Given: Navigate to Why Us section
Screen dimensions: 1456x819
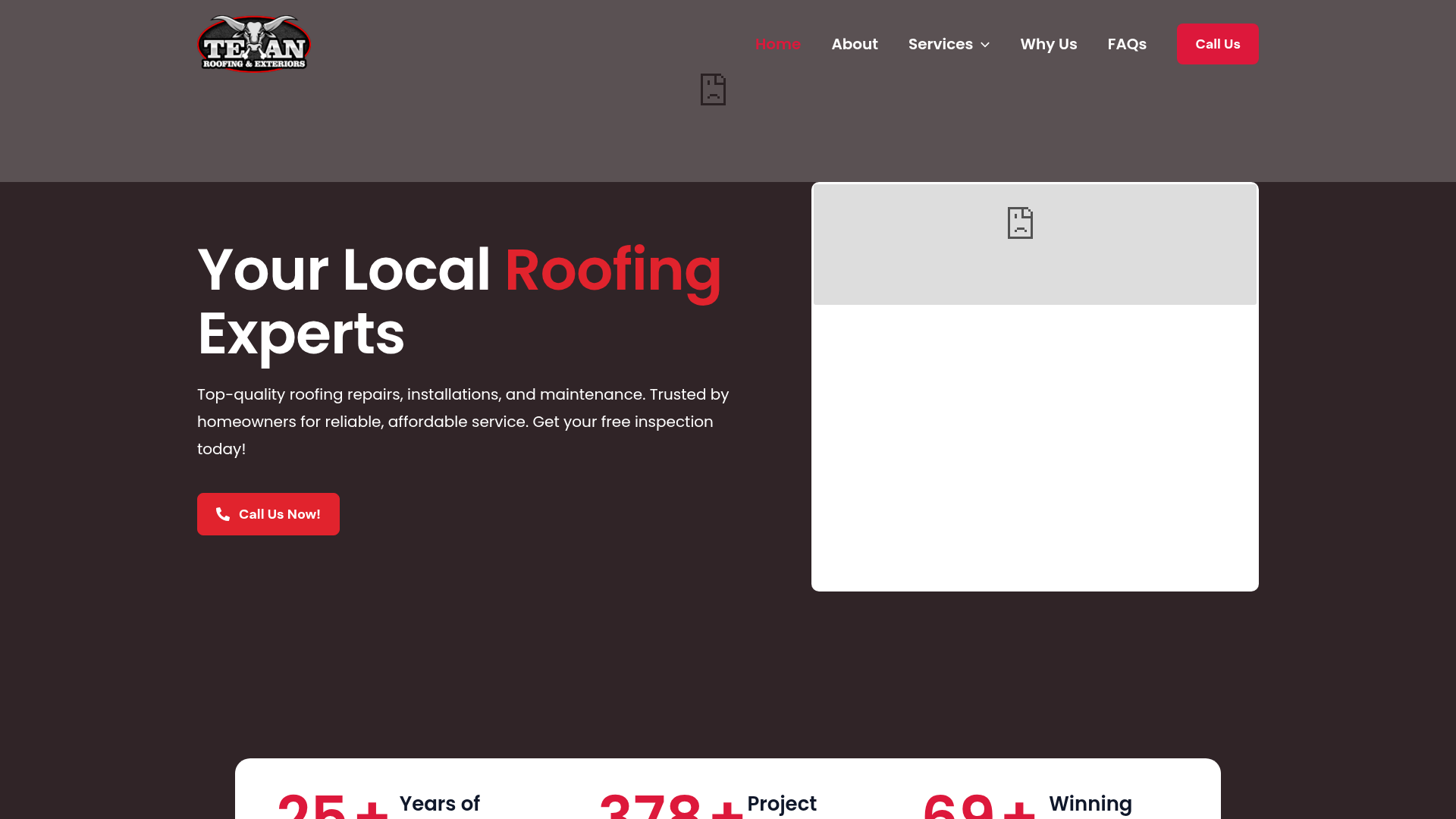Looking at the screenshot, I should pos(1049,44).
